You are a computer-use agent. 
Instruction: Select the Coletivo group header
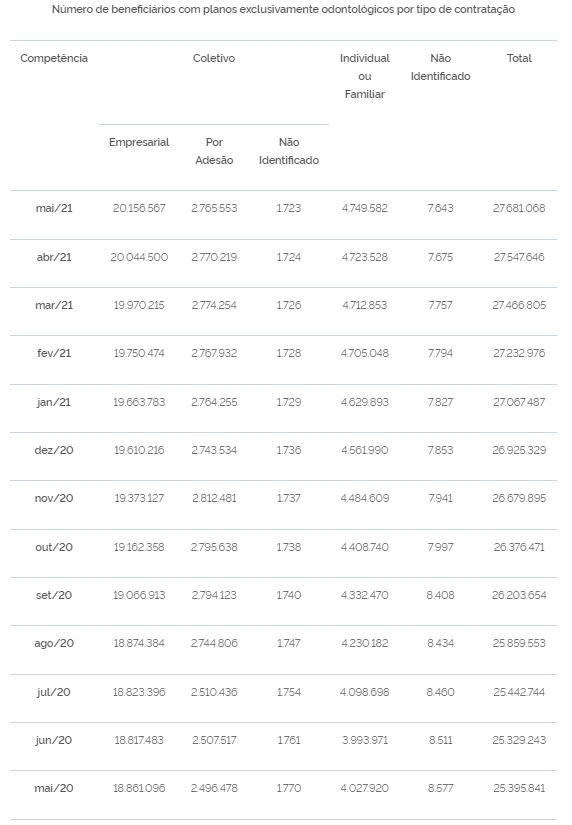[214, 58]
